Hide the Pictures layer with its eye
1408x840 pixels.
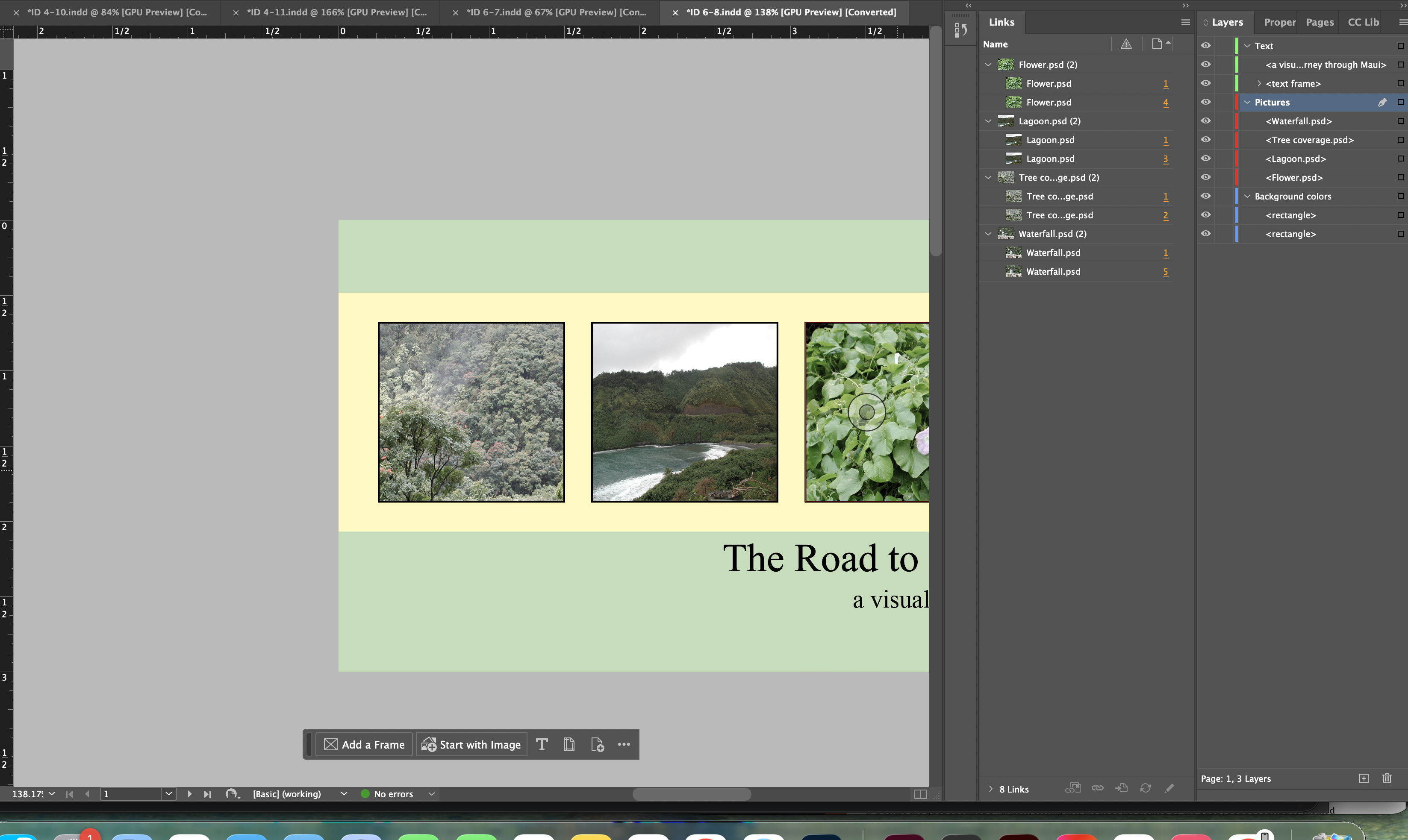1206,102
